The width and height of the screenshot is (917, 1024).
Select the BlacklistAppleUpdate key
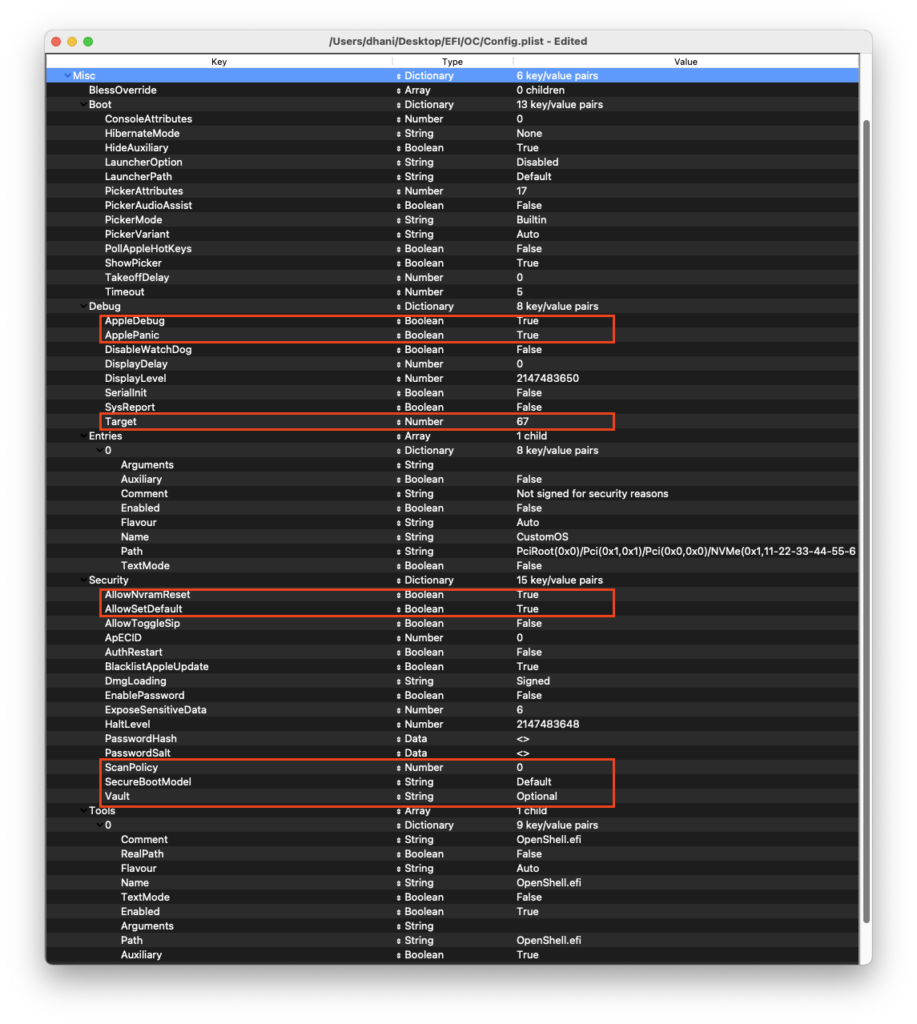point(157,666)
